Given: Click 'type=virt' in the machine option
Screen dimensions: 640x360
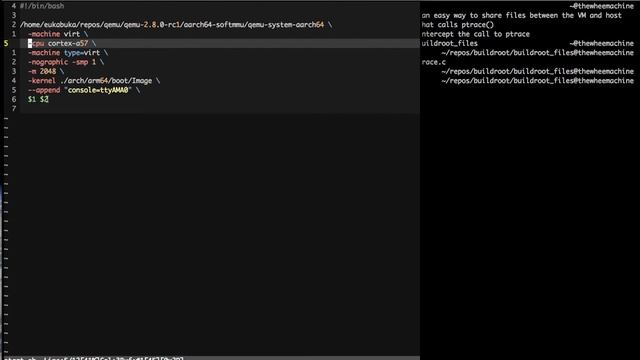Looking at the screenshot, I should pyautogui.click(x=82, y=53).
